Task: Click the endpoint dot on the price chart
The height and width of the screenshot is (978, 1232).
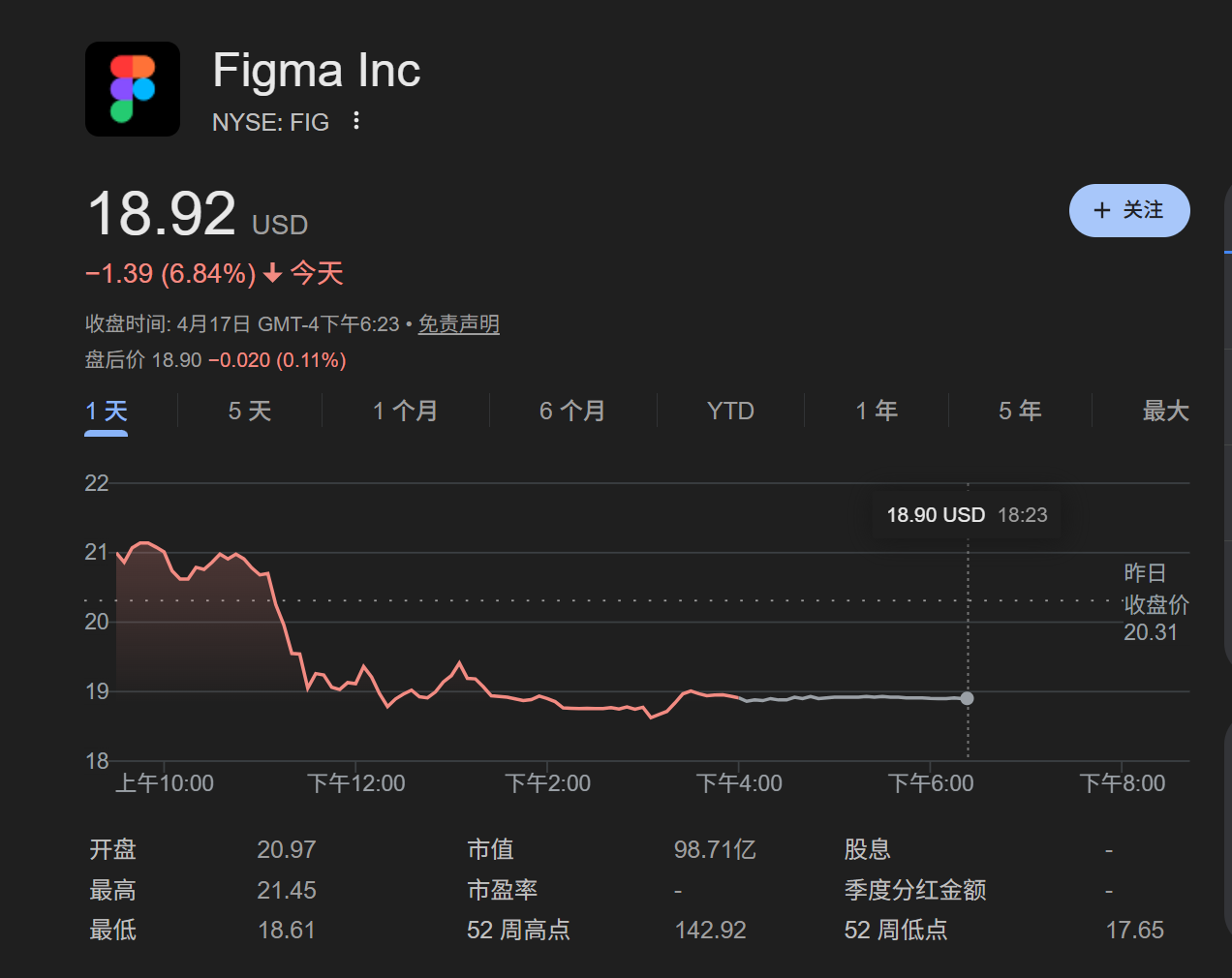Action: click(967, 697)
